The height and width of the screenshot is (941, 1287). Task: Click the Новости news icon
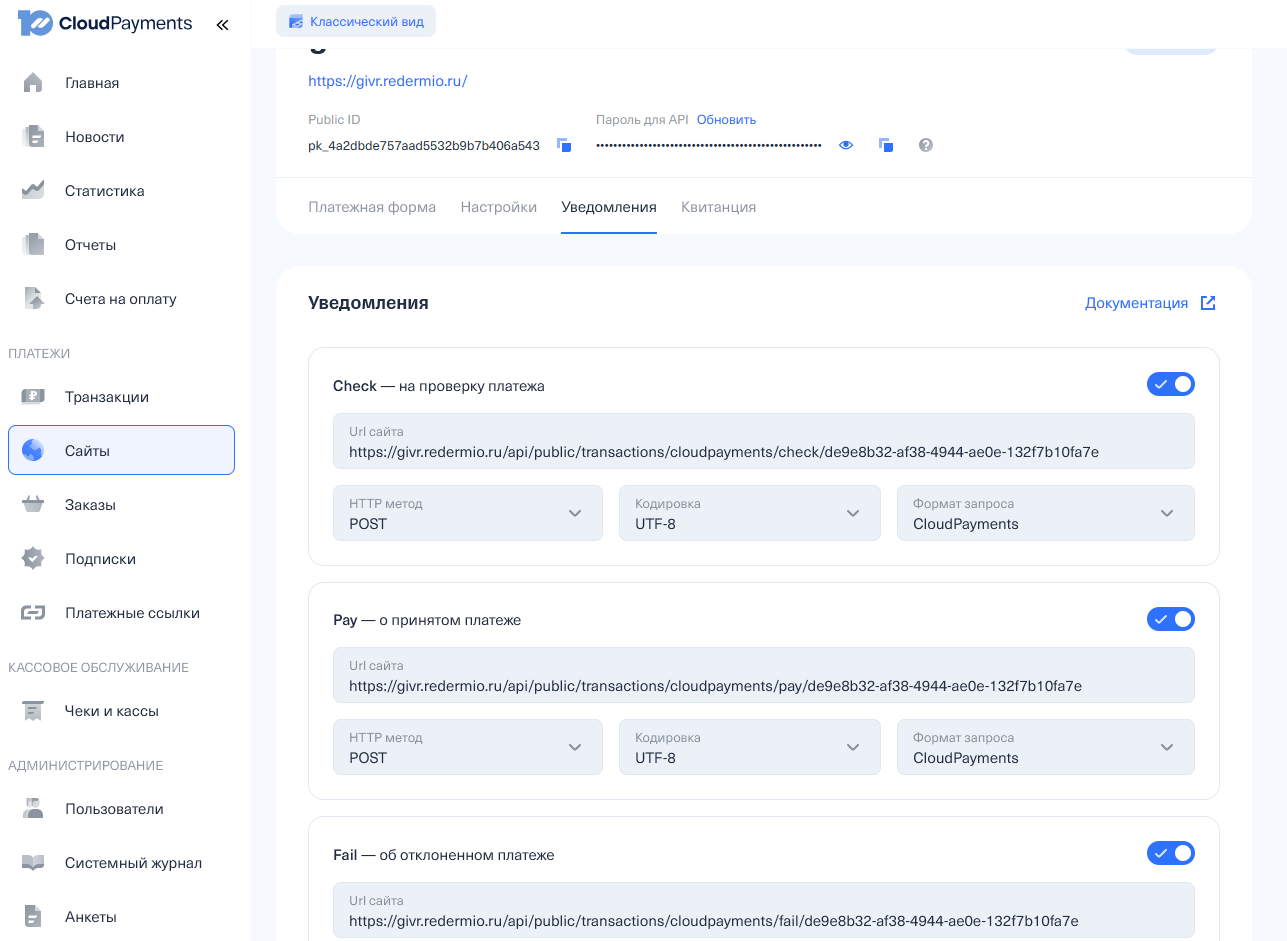pyautogui.click(x=33, y=137)
